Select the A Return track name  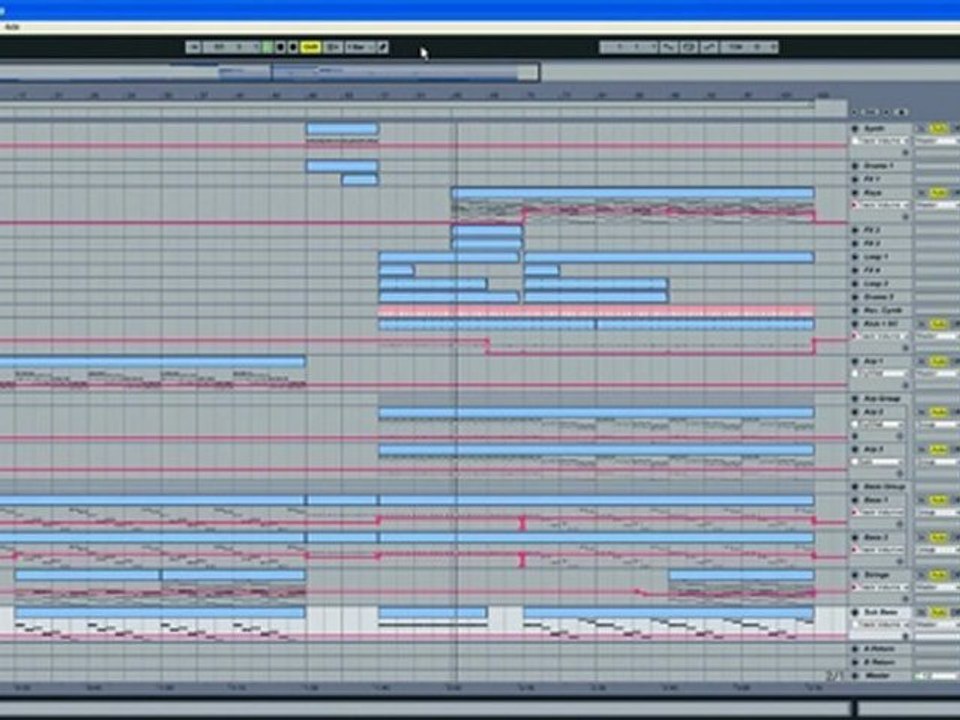click(879, 649)
